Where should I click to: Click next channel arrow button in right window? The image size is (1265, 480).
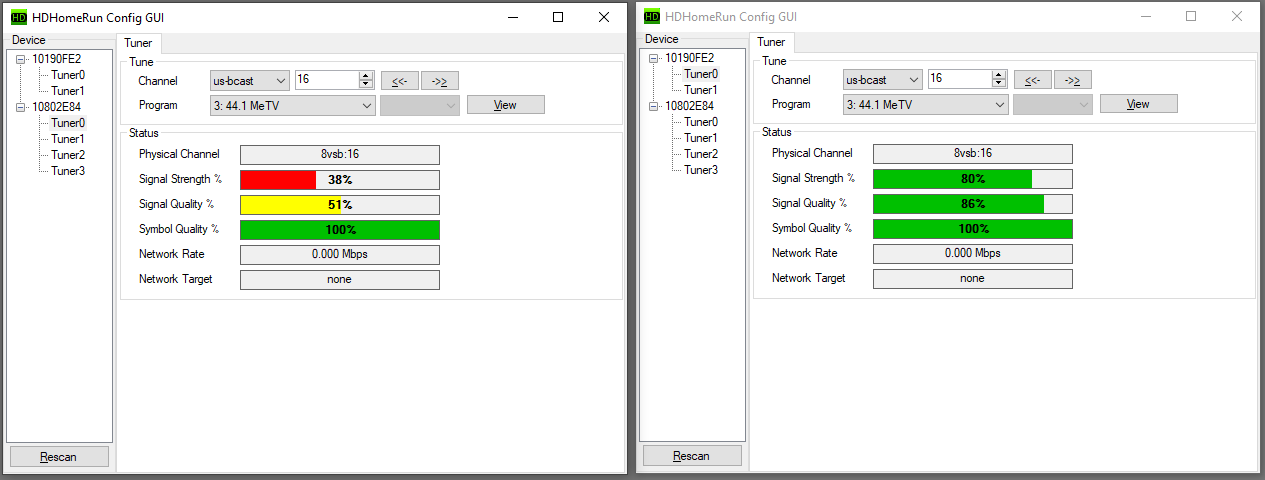[1073, 80]
